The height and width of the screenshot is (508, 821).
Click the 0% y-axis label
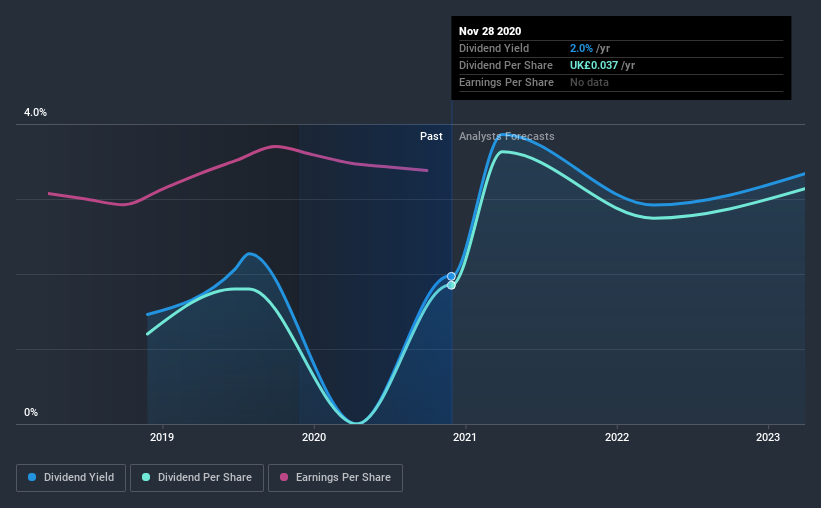pos(31,413)
